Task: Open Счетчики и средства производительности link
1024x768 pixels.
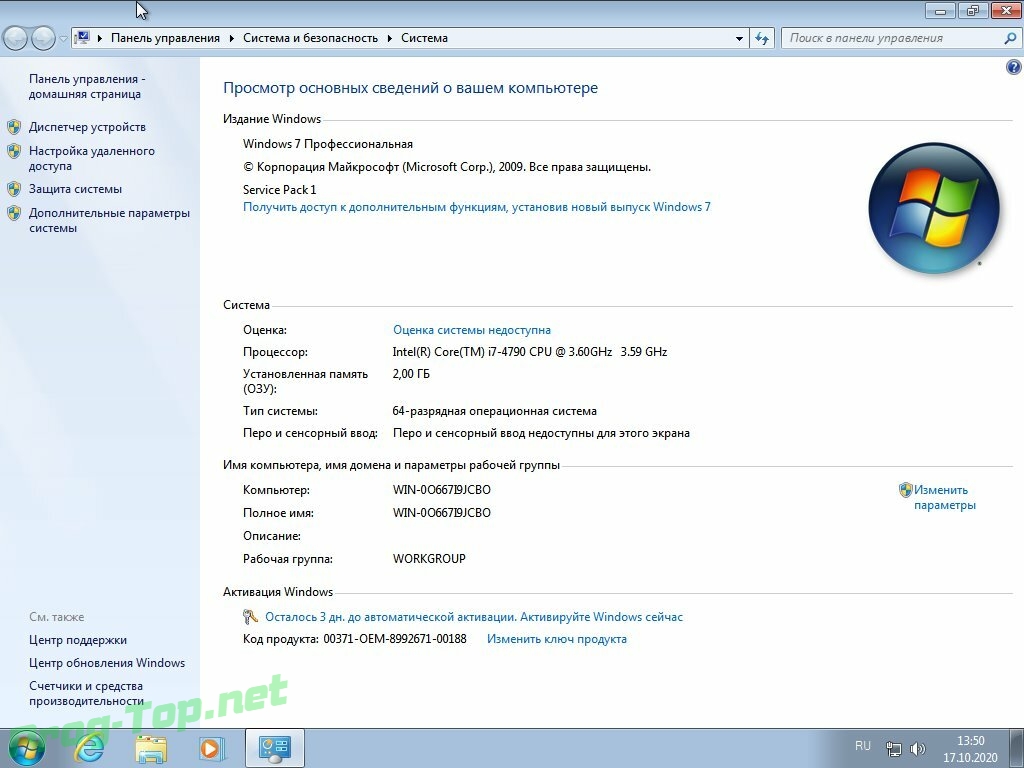Action: click(86, 694)
